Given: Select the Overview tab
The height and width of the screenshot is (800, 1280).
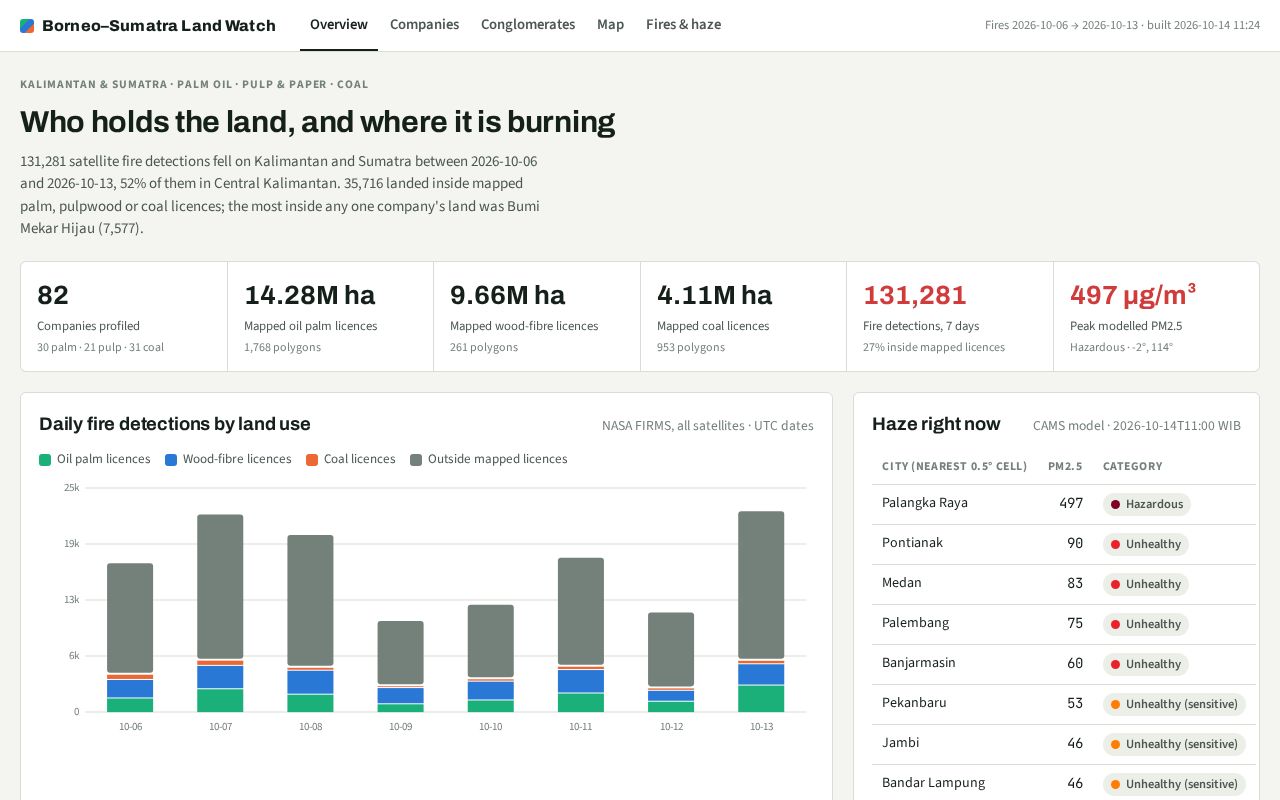Looking at the screenshot, I should tap(339, 24).
